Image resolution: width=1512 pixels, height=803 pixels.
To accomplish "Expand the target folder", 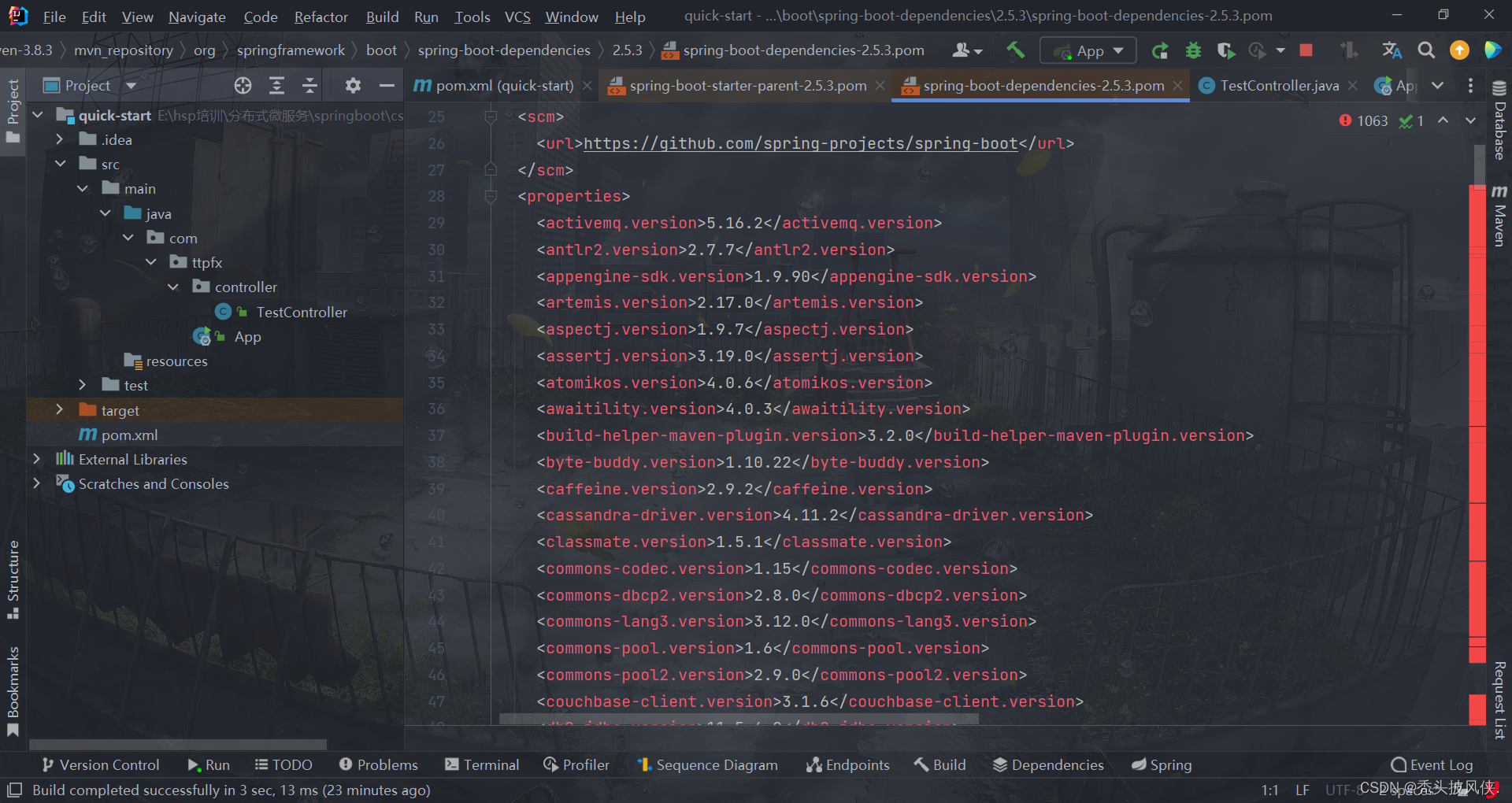I will [x=59, y=410].
